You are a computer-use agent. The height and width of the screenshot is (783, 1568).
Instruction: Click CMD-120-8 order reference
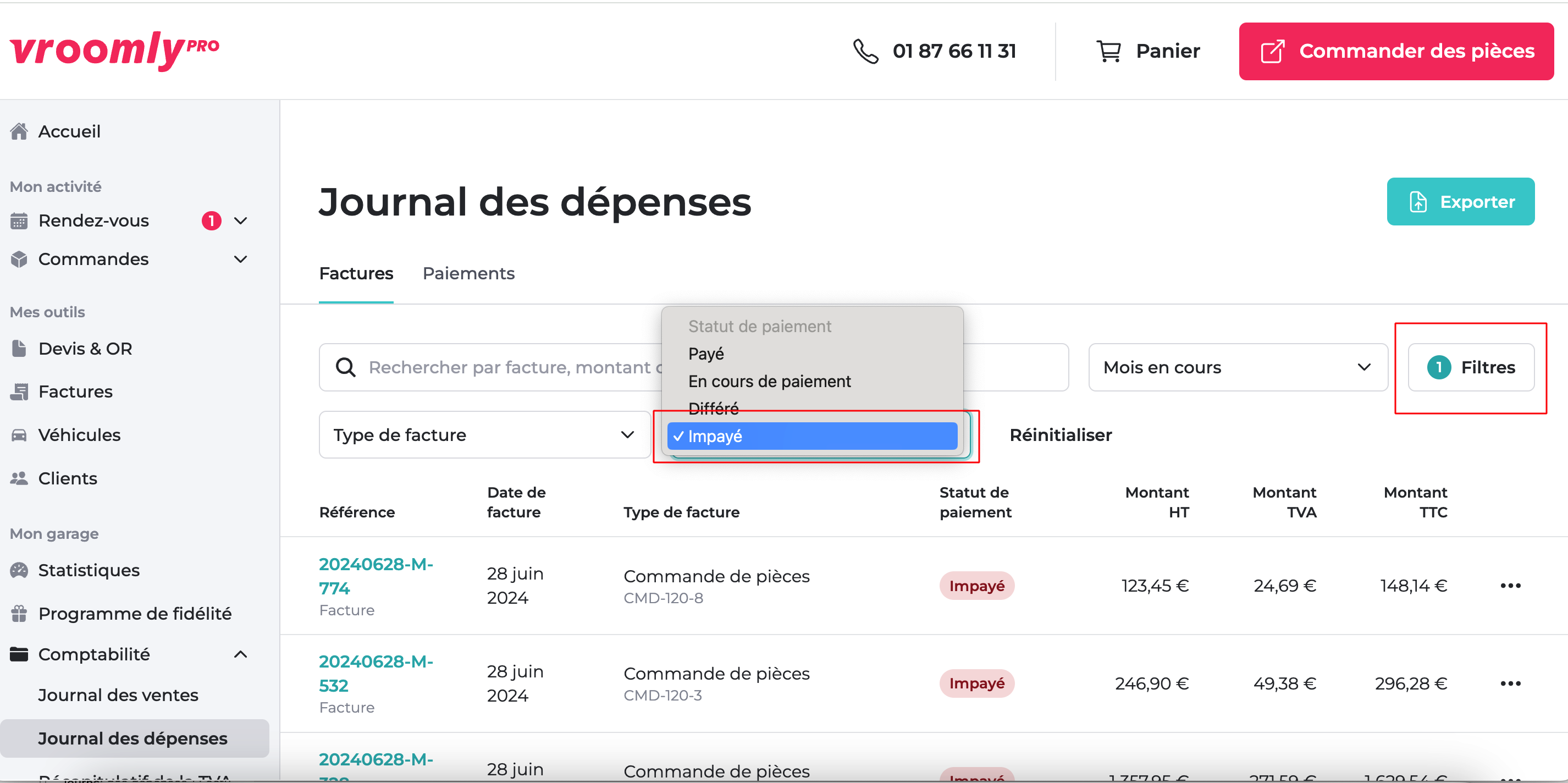(x=663, y=598)
